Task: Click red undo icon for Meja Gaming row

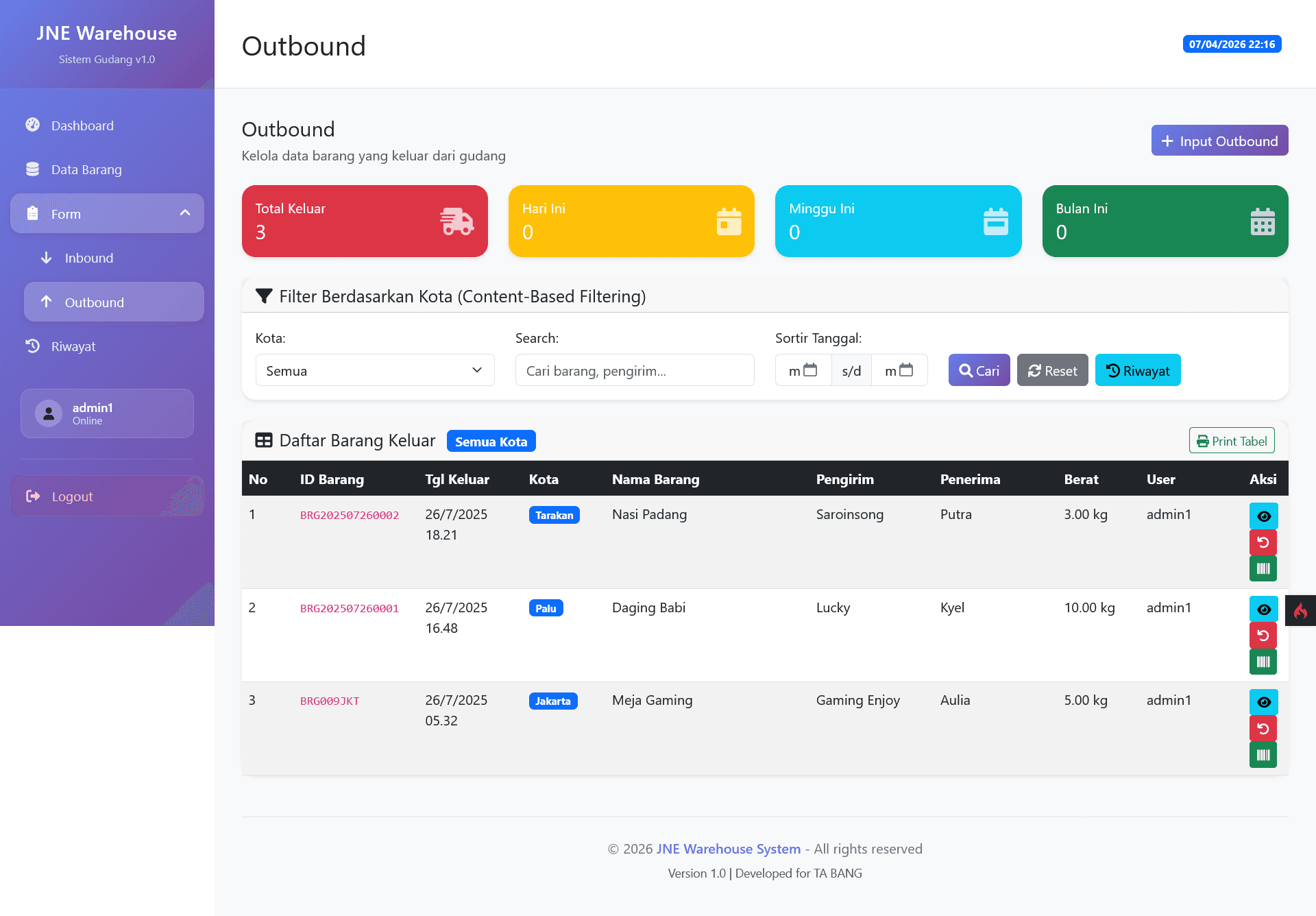Action: click(x=1263, y=728)
